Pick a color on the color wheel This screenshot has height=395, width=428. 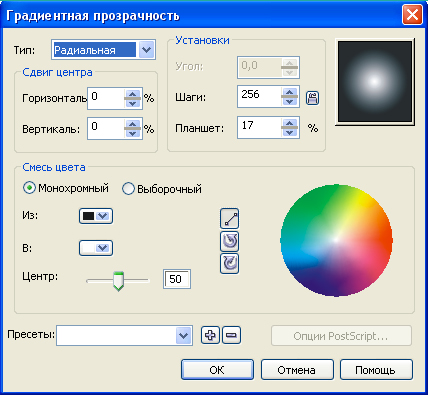[x=336, y=240]
